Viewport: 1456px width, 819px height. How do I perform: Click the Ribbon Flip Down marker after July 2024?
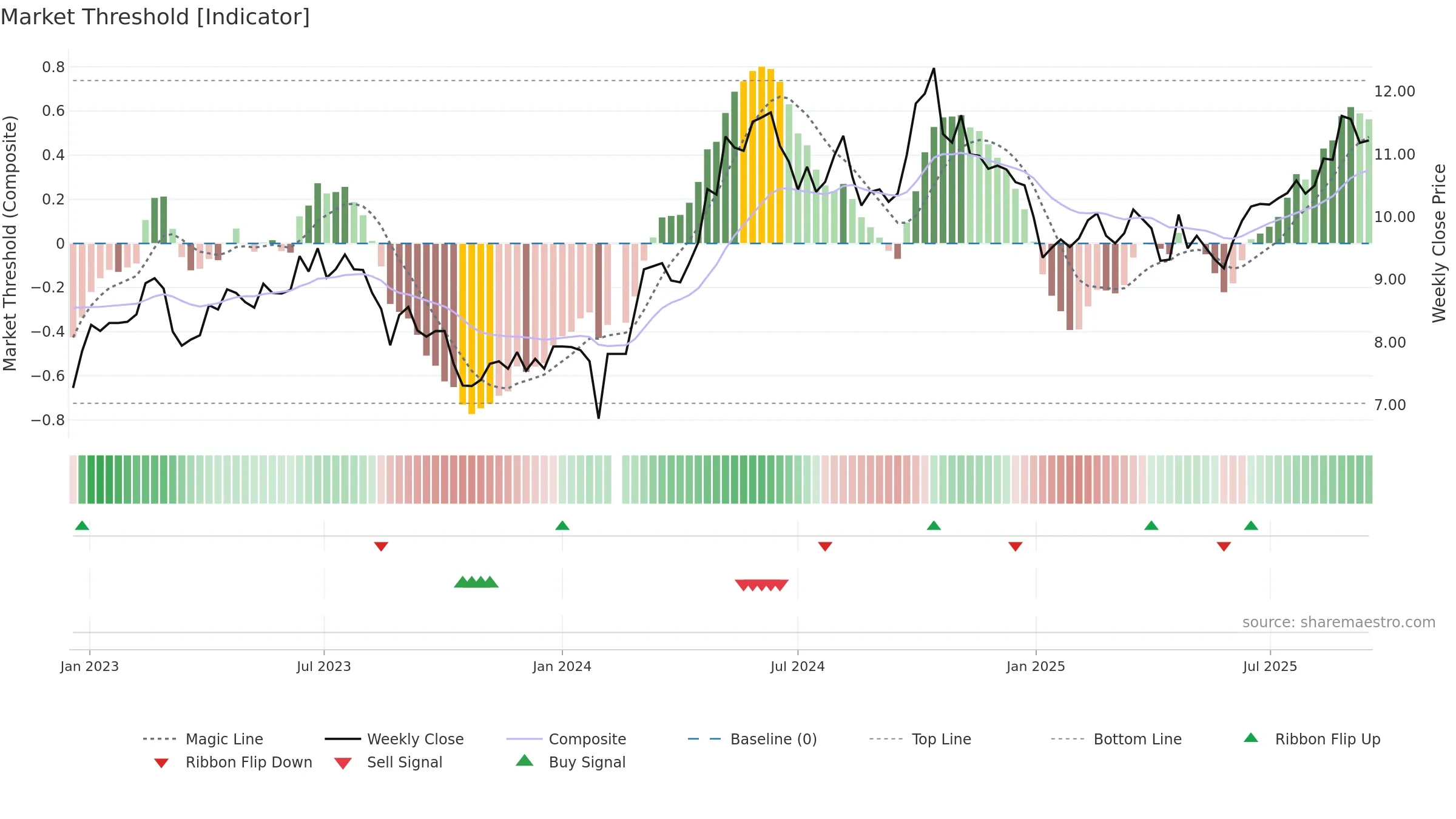(825, 547)
